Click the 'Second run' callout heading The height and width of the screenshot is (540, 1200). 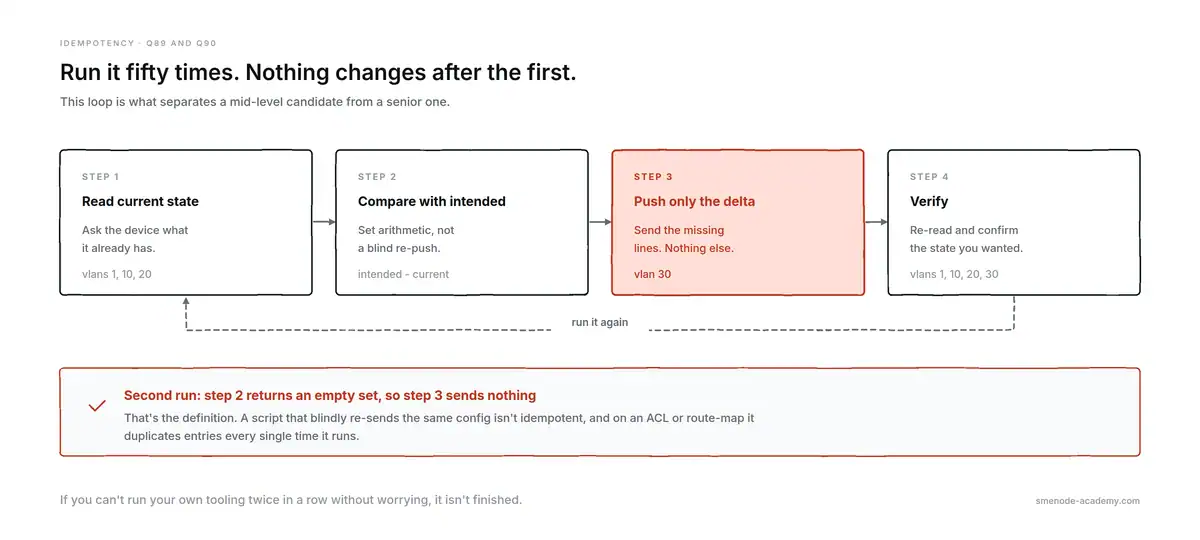pos(330,396)
